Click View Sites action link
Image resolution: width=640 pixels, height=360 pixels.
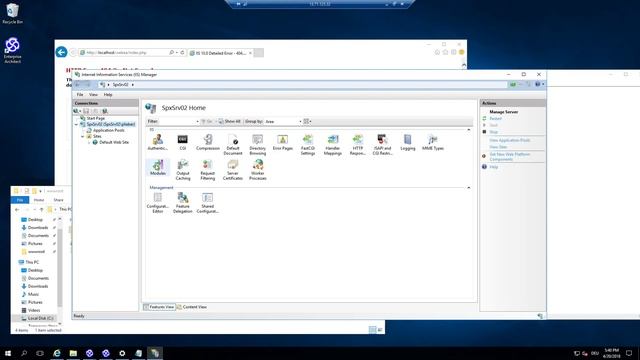(x=498, y=147)
